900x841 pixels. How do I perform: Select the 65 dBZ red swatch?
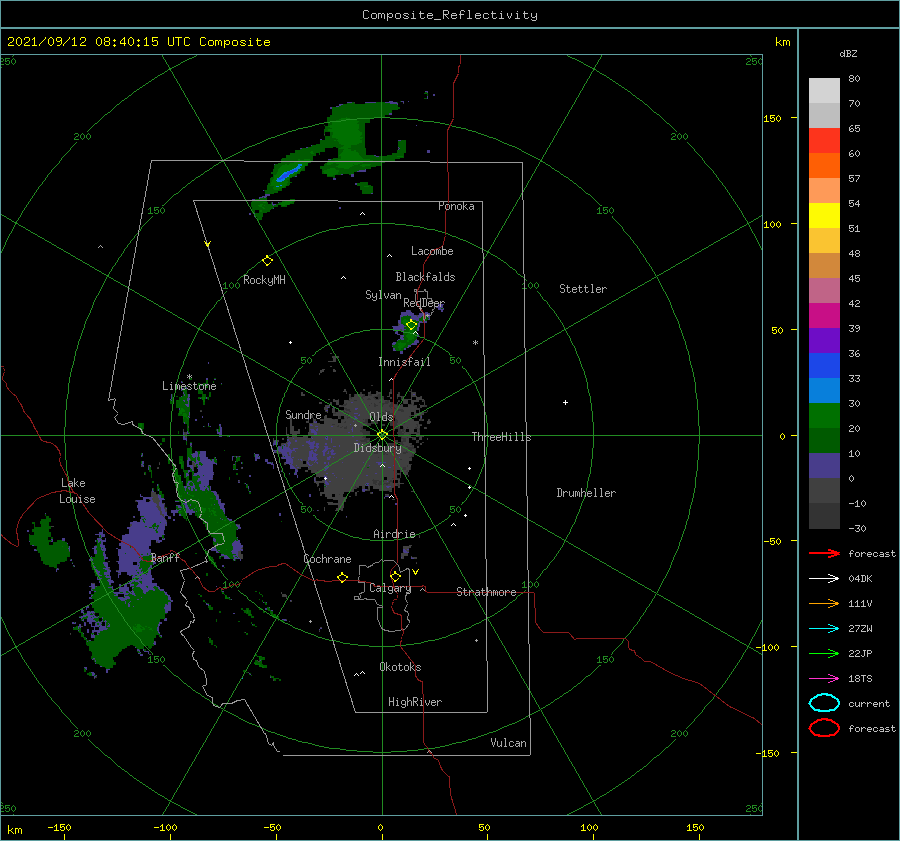point(824,141)
